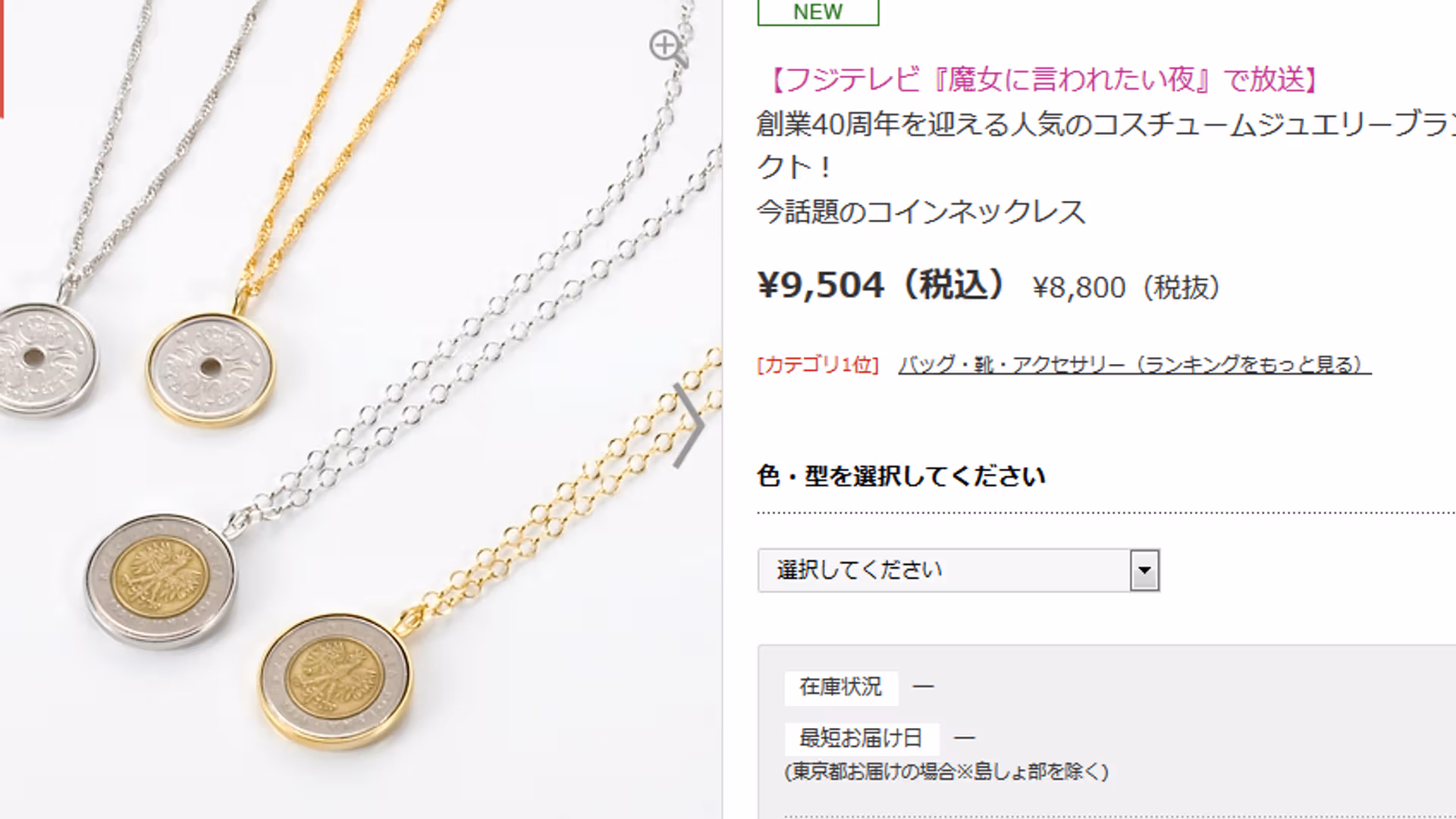Screen dimensions: 1456x819
Task: Open ランキングをもっと見る category ranking link
Action: tap(1134, 365)
